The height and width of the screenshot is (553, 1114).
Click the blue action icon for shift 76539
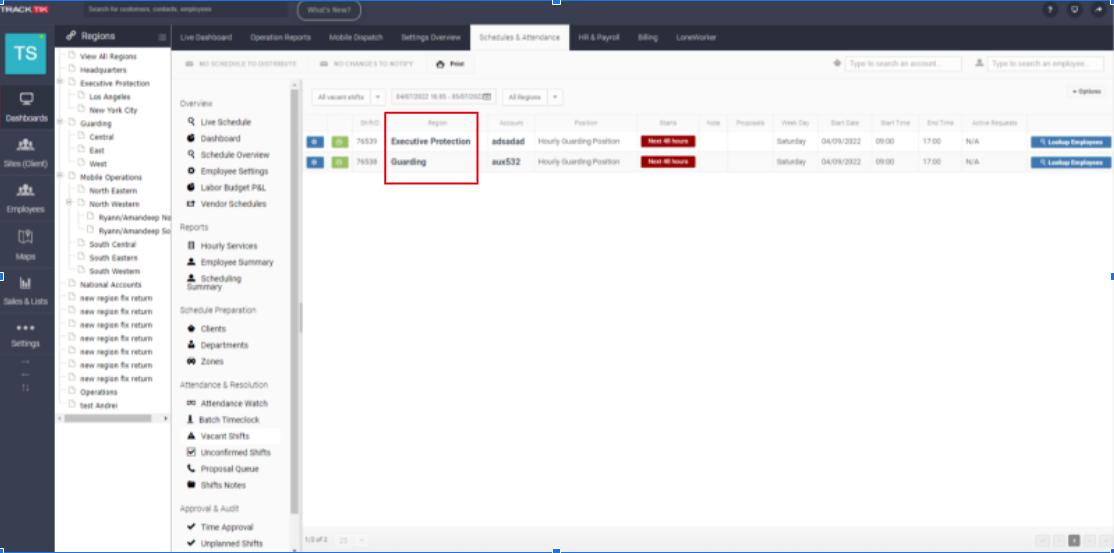tap(315, 141)
